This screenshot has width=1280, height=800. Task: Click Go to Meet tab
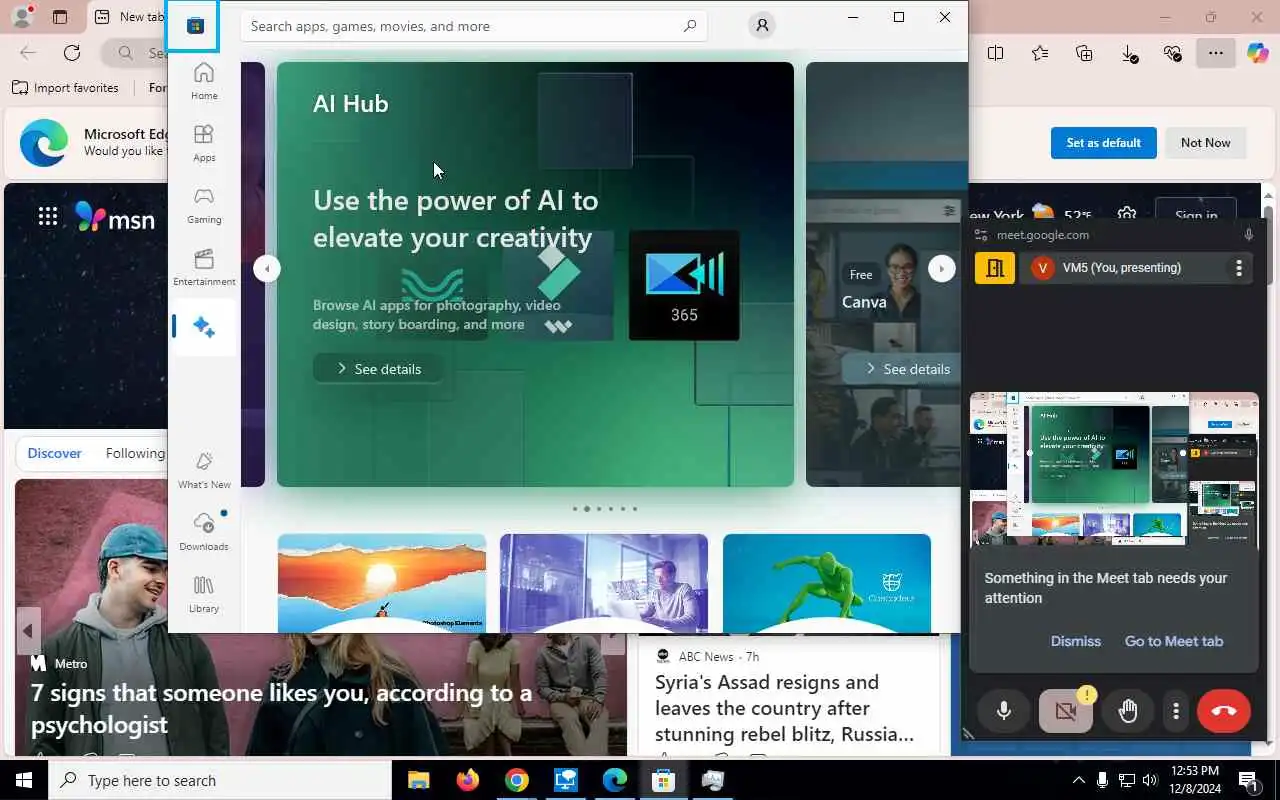pos(1173,641)
